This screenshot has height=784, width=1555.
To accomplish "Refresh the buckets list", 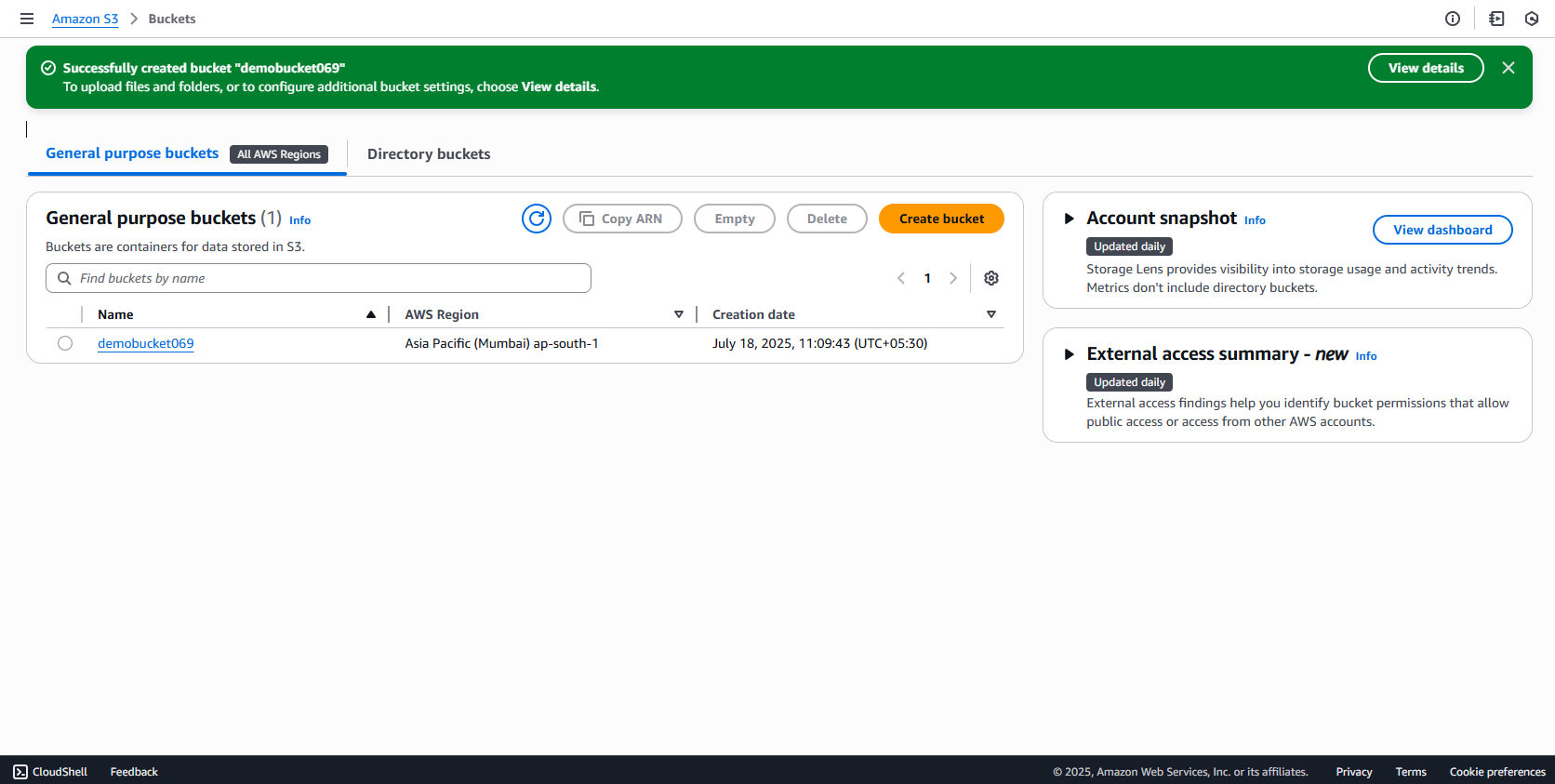I will coord(537,219).
